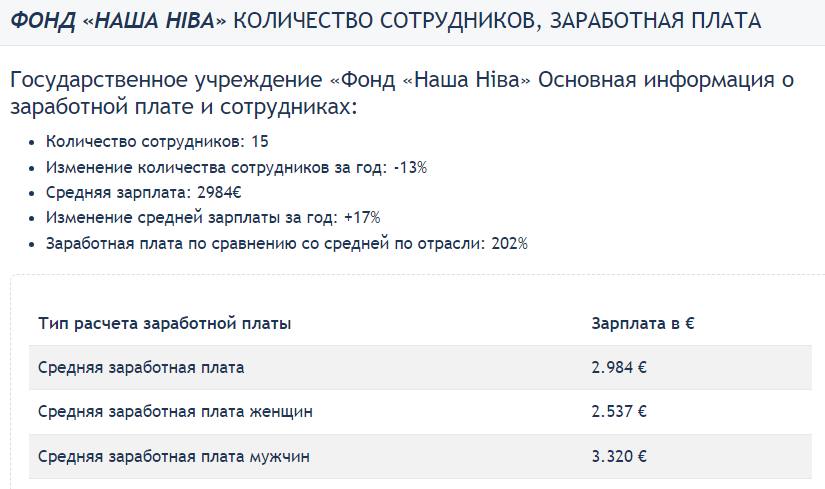The height and width of the screenshot is (489, 825).
Task: Click the line showing 202% industry comparison
Action: point(286,244)
